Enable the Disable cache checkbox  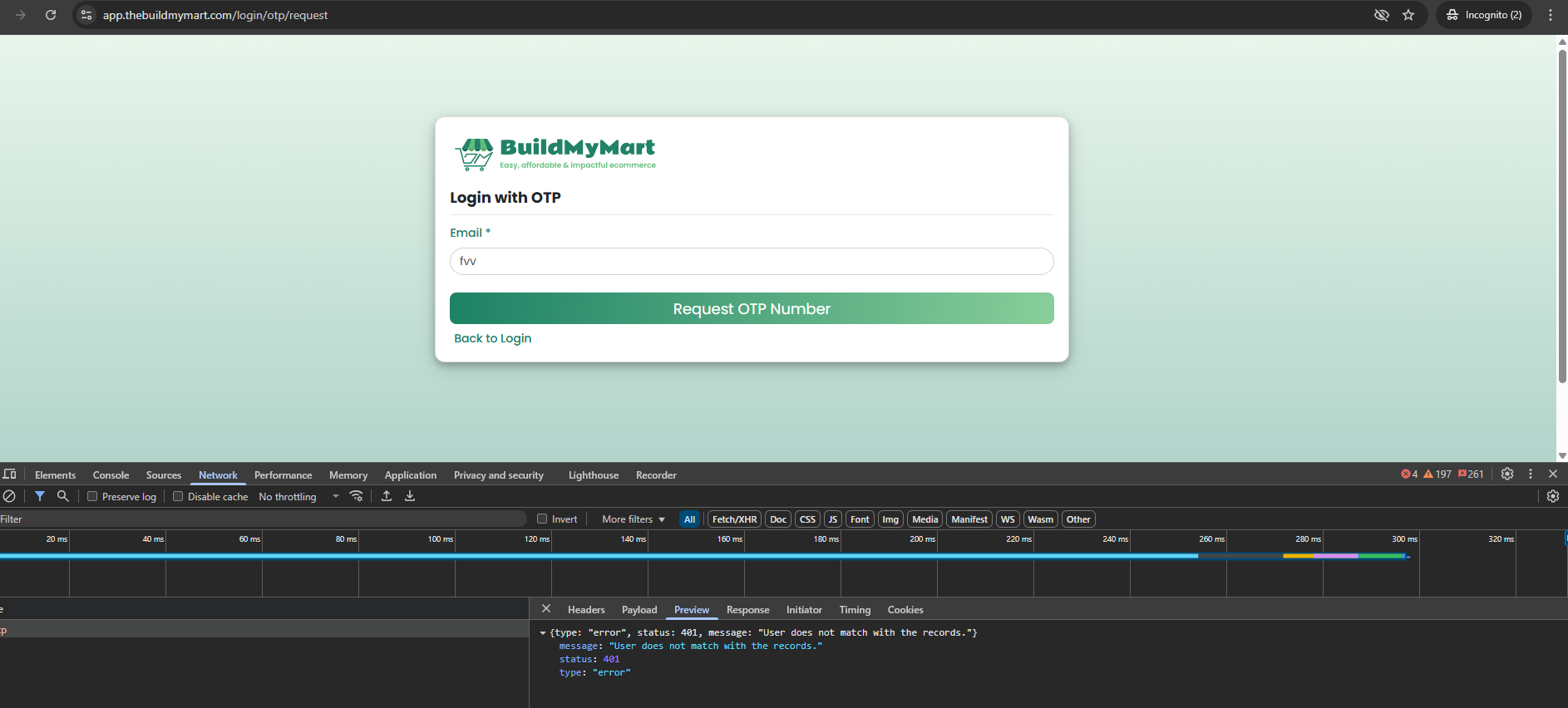click(x=178, y=496)
